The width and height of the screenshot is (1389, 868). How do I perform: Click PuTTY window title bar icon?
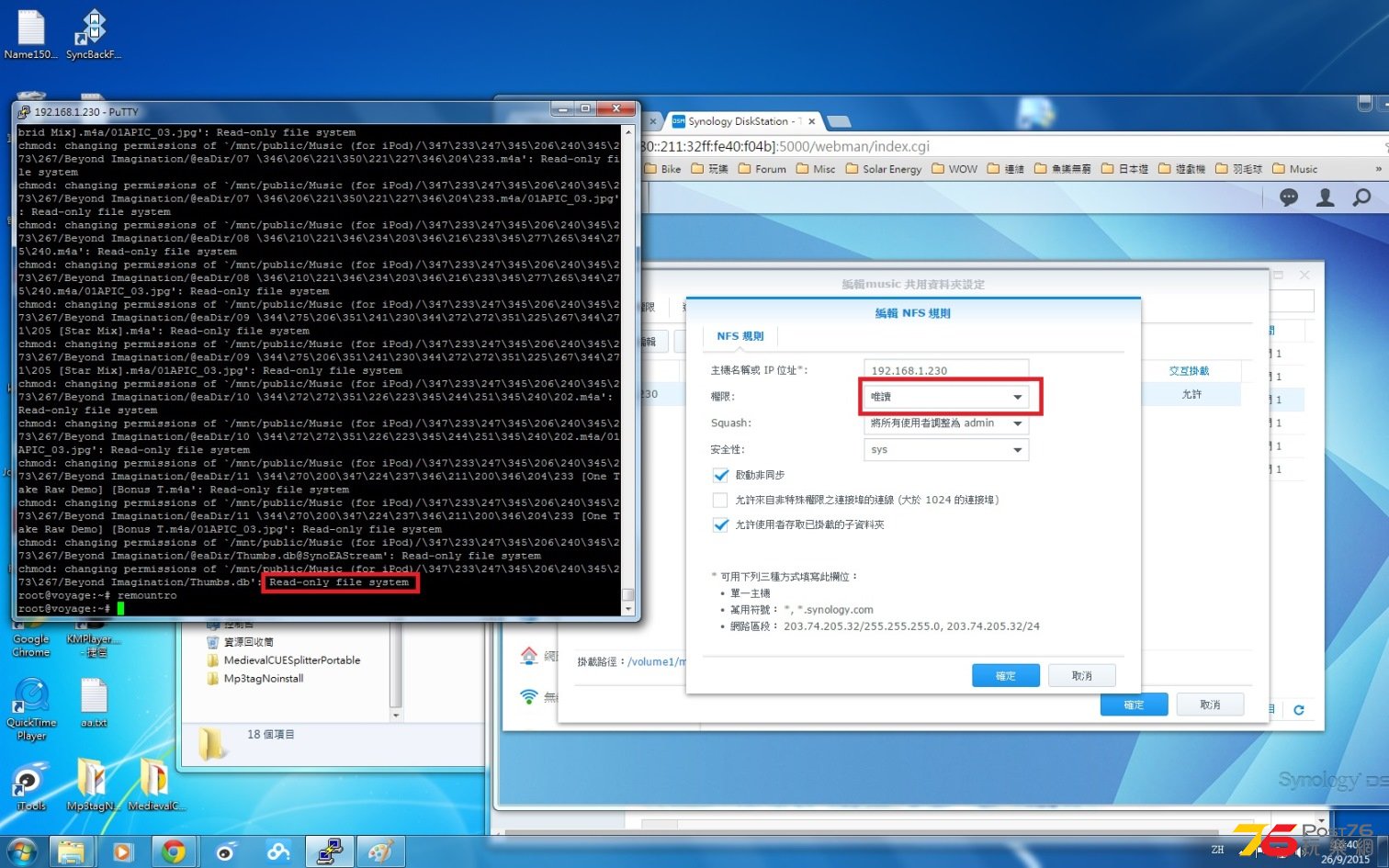click(23, 112)
